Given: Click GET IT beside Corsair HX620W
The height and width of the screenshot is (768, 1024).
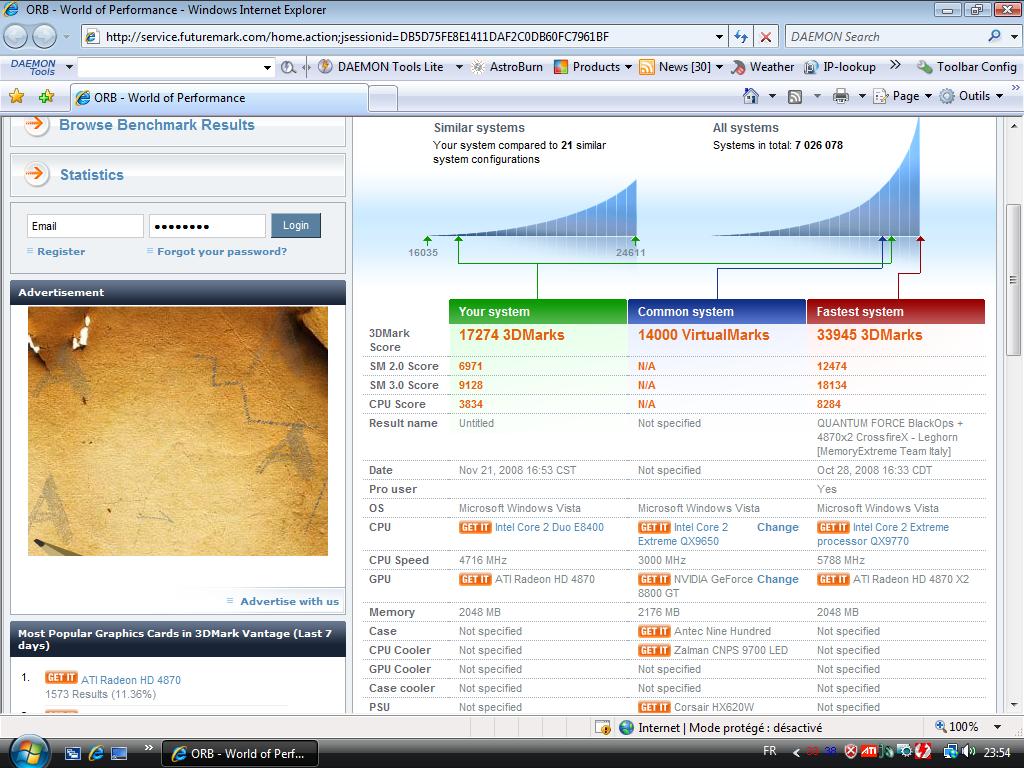Looking at the screenshot, I should pyautogui.click(x=654, y=707).
